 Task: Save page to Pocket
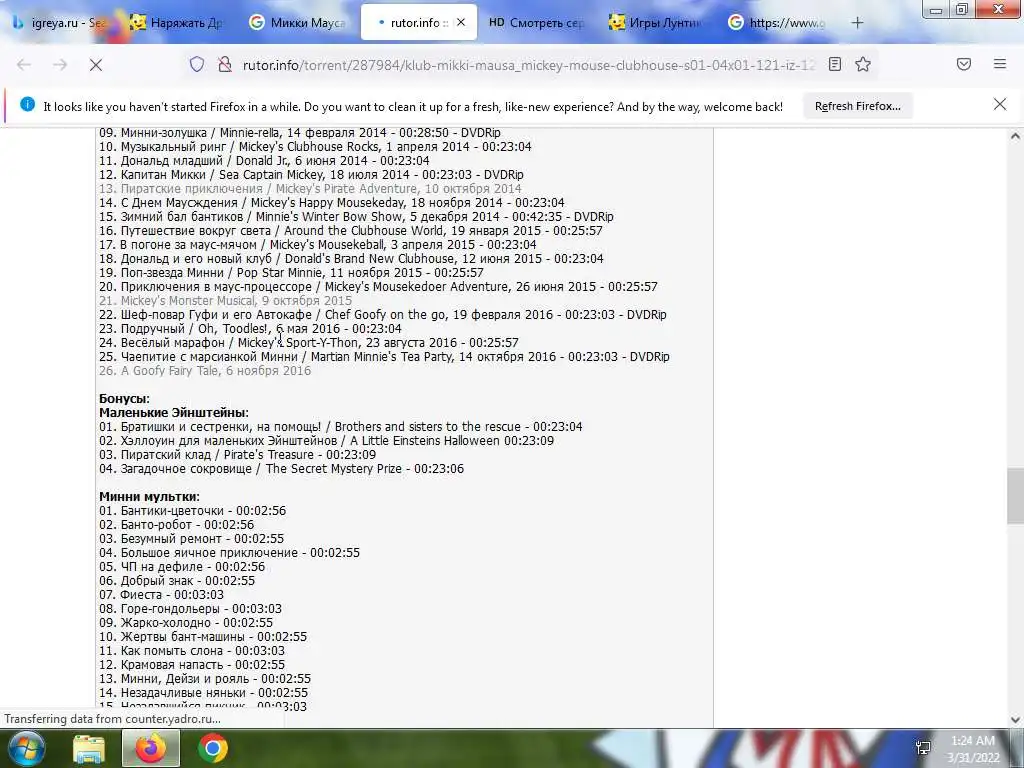(x=964, y=64)
